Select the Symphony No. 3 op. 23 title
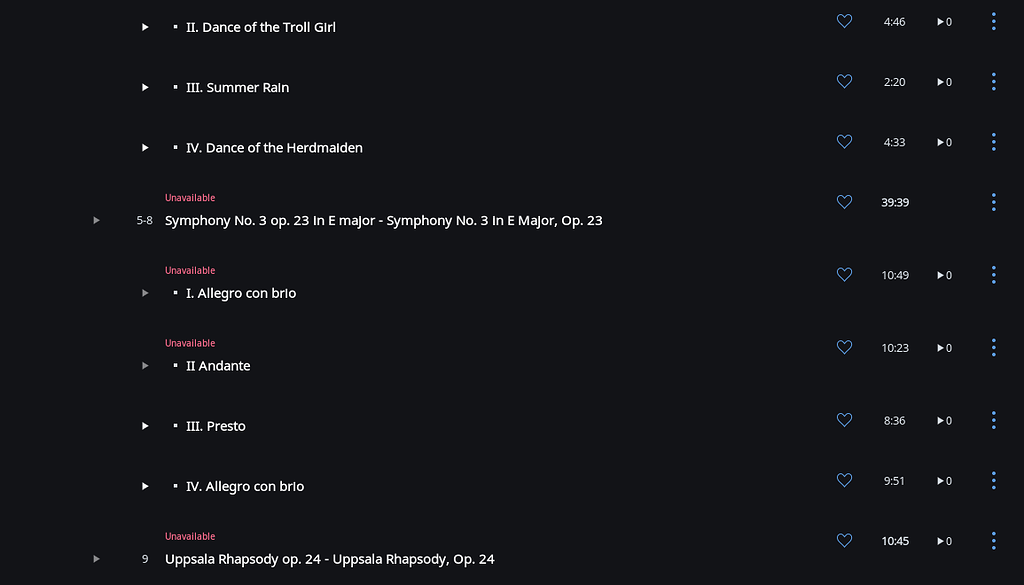1024x585 pixels. [x=383, y=221]
